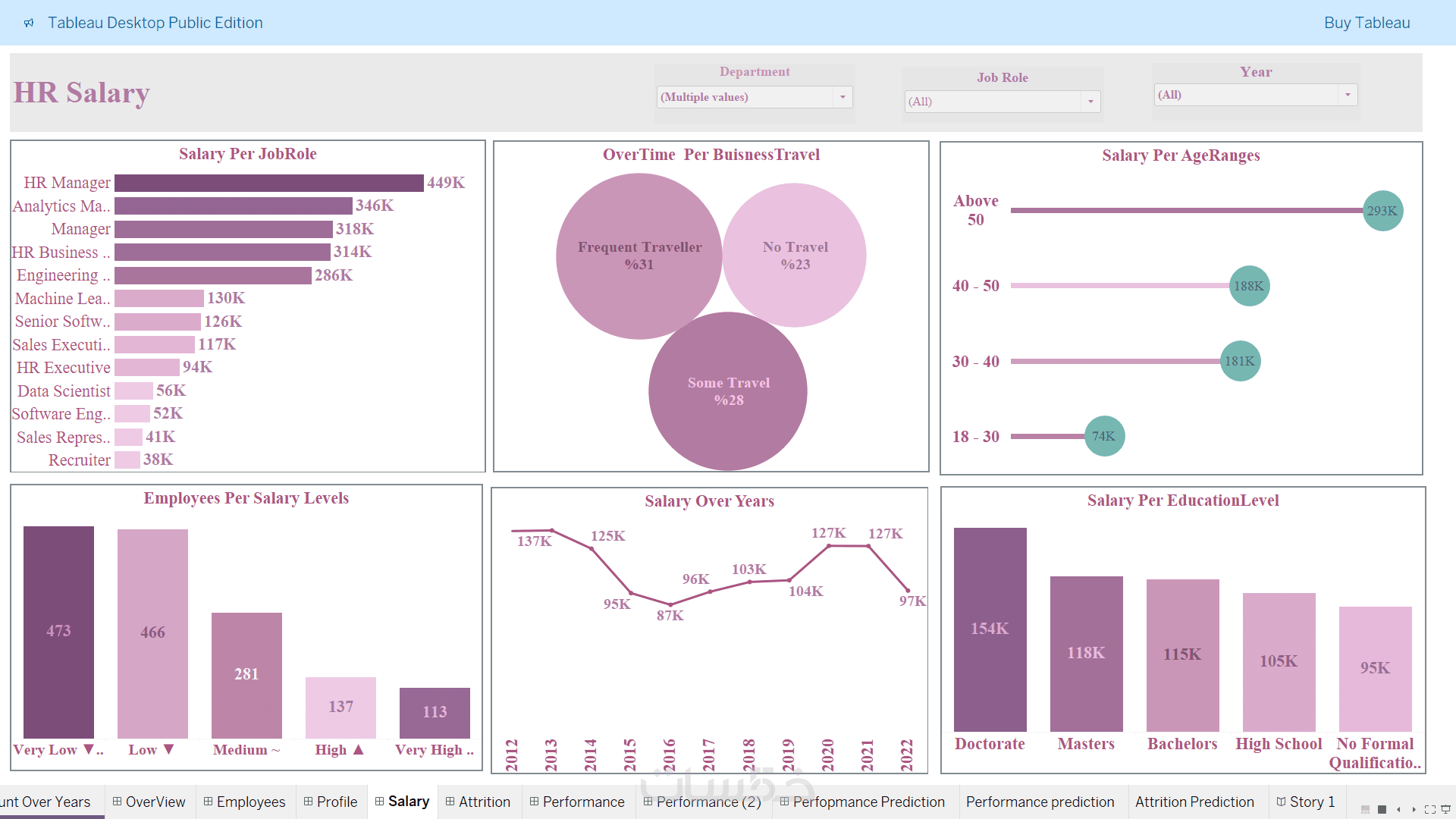Expand the Job Role filter dropdown
1456x819 pixels.
[x=1090, y=102]
